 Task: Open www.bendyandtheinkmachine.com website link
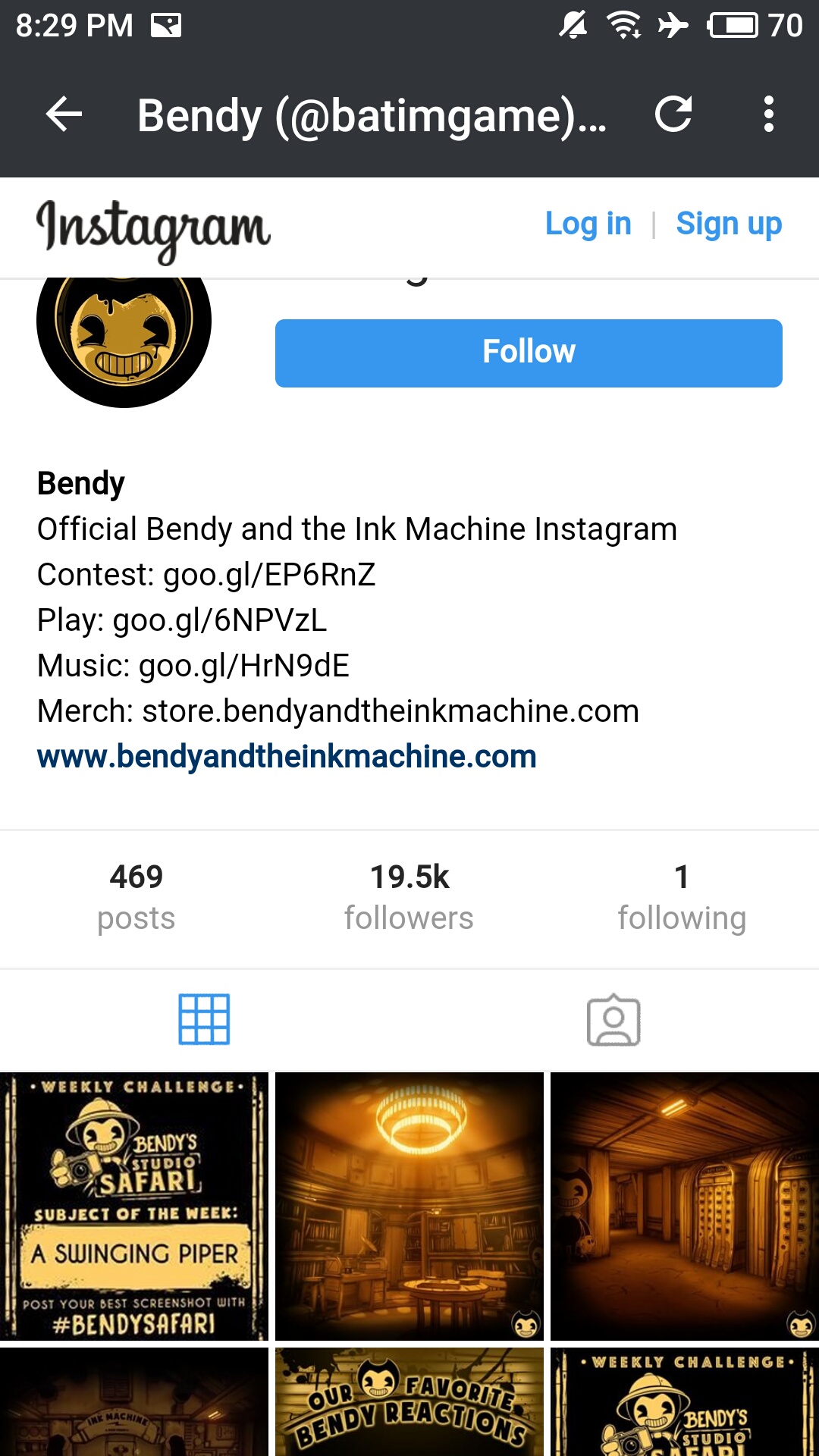point(287,757)
